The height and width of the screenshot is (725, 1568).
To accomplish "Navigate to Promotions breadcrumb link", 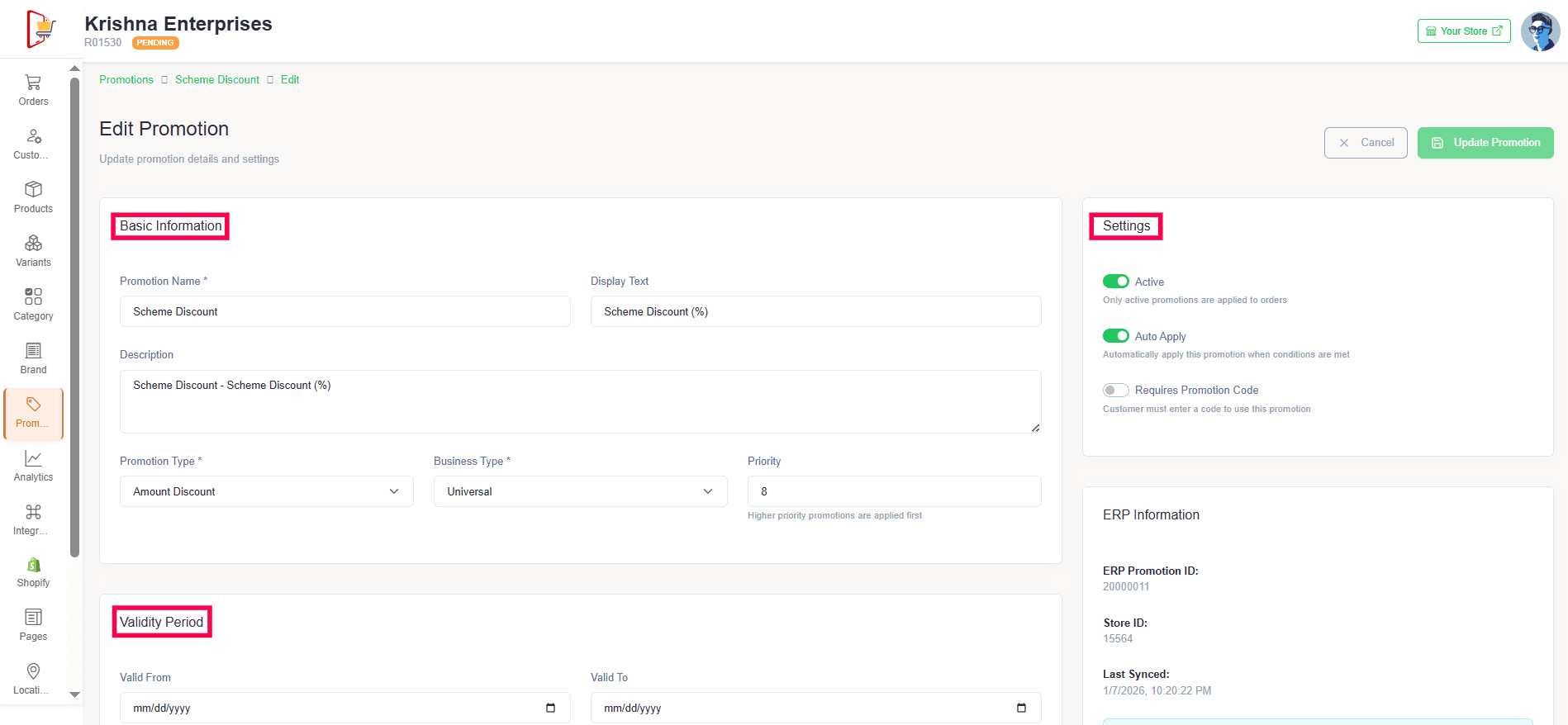I will 126,80.
